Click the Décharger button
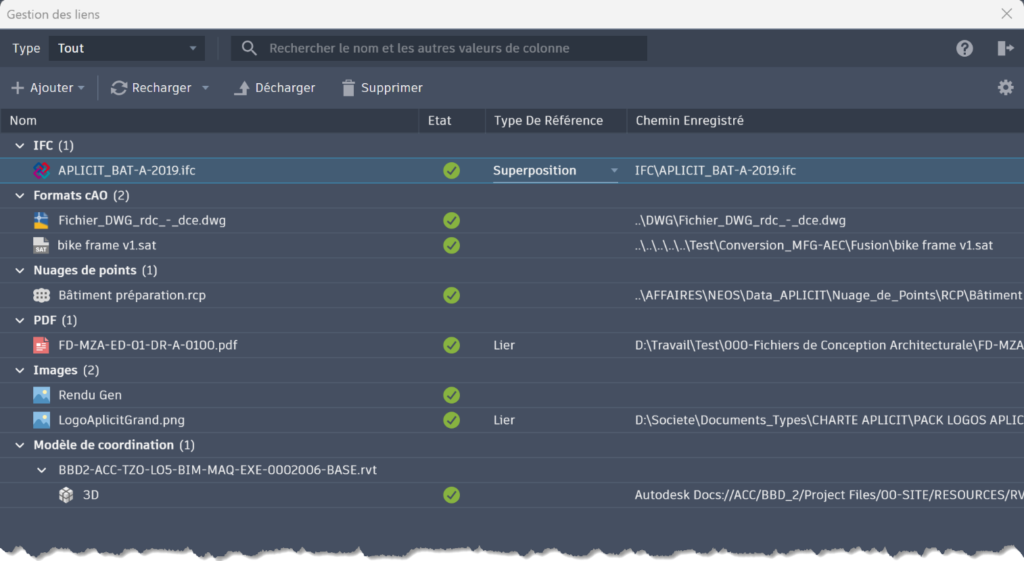This screenshot has height=561, width=1024. [274, 88]
